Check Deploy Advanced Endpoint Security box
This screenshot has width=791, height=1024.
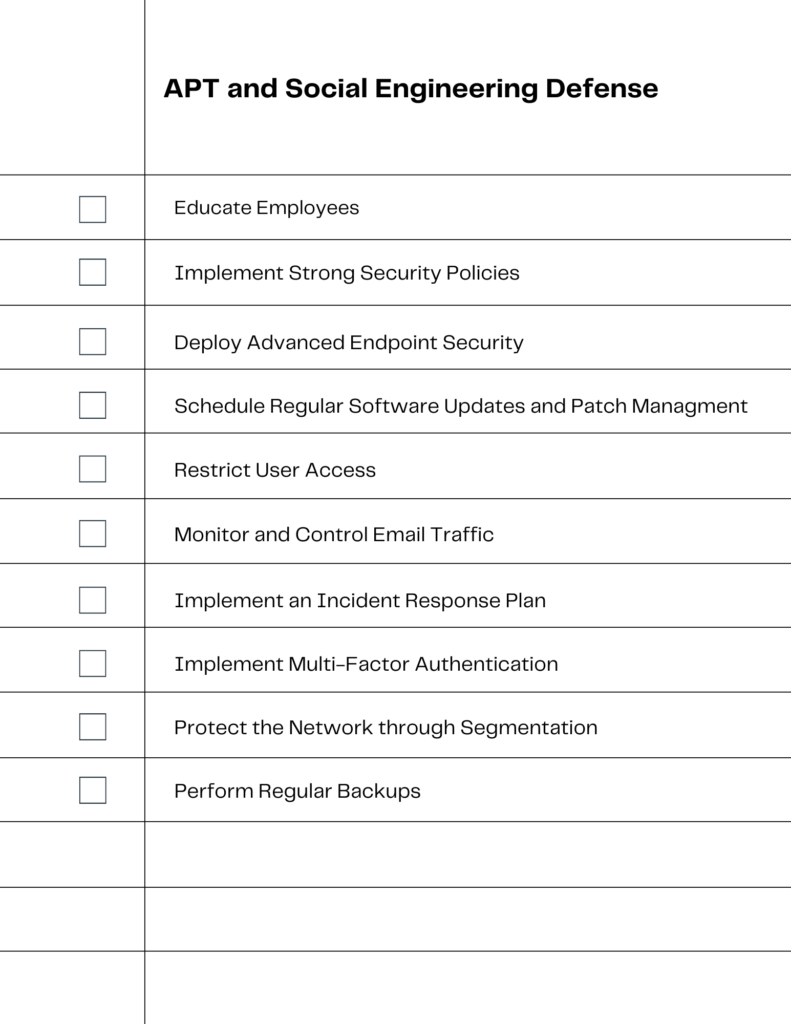click(92, 342)
